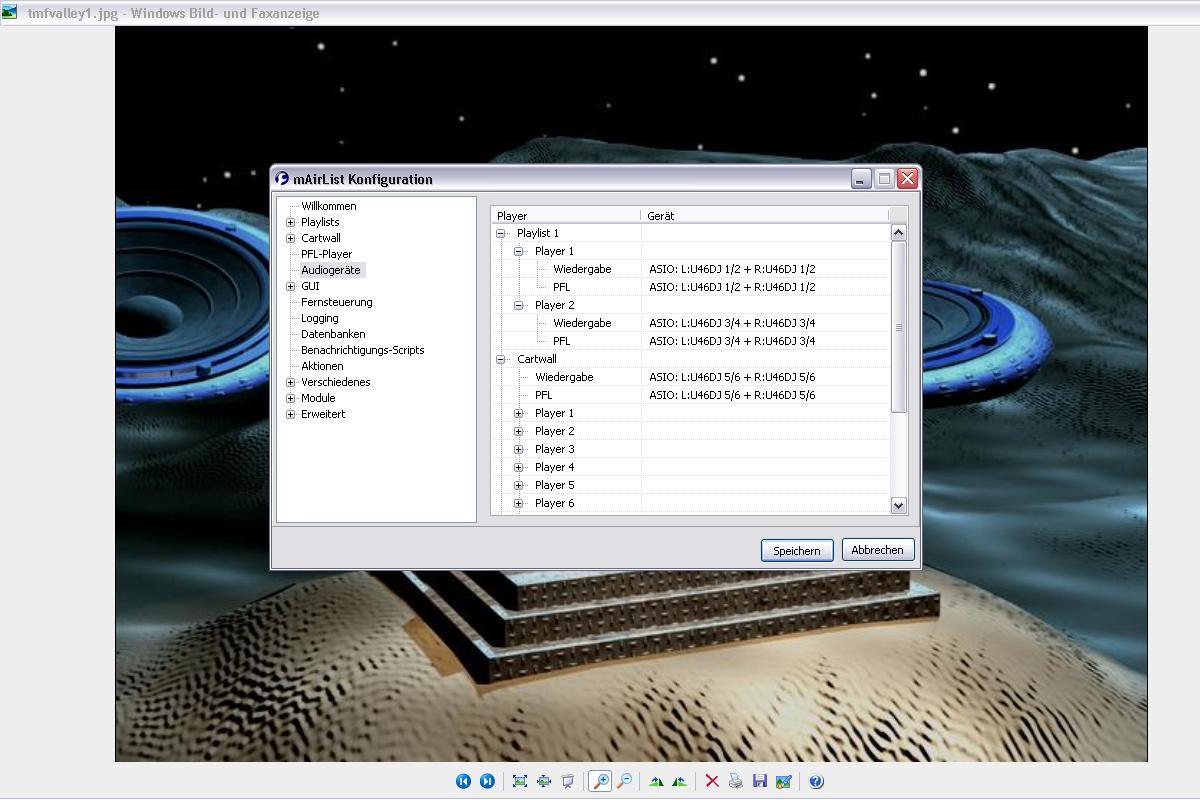Click the device list scrollbar up arrow
The width and height of the screenshot is (1200, 800).
point(898,232)
